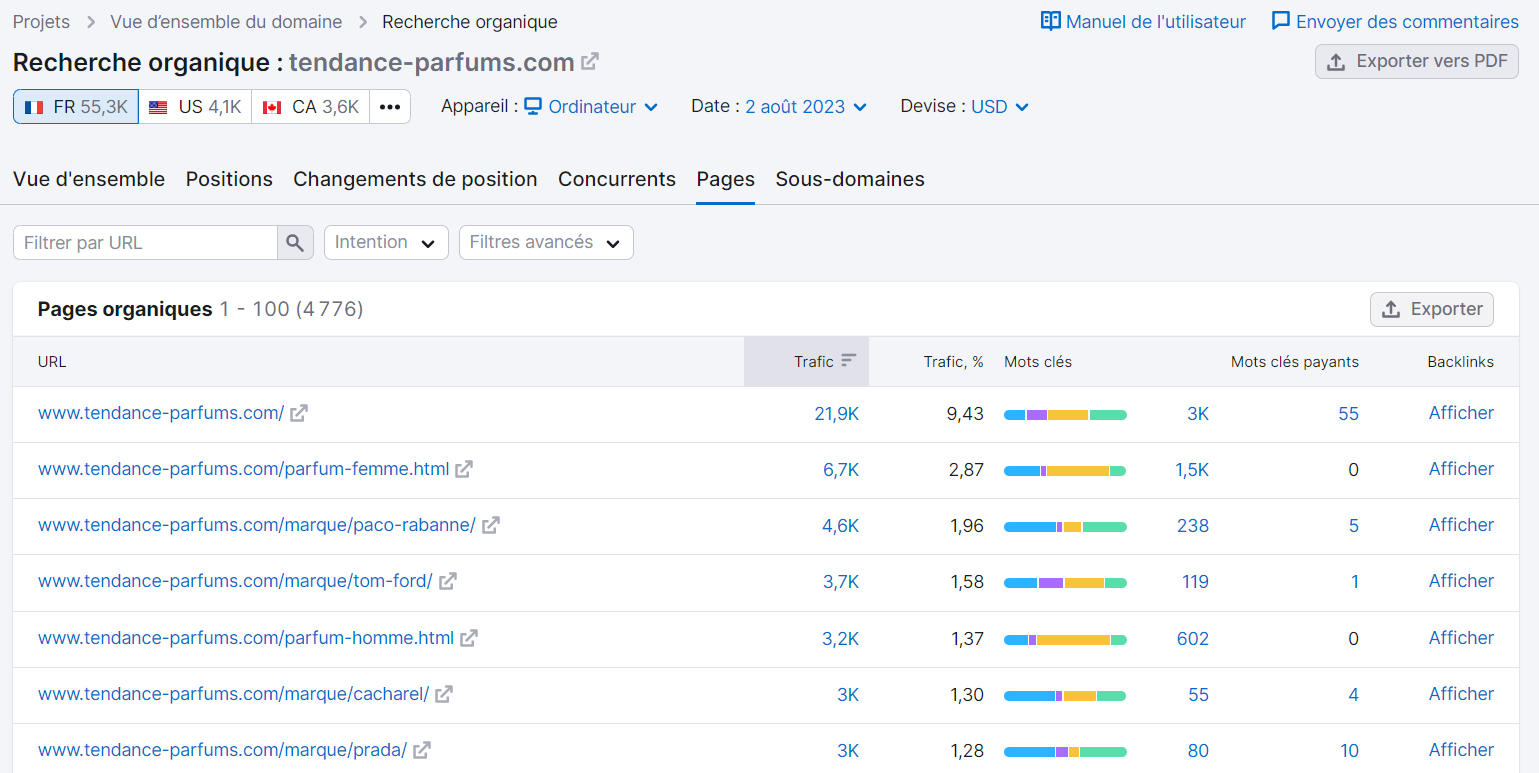Open the marque/cacharel/ URL link

coord(233,694)
